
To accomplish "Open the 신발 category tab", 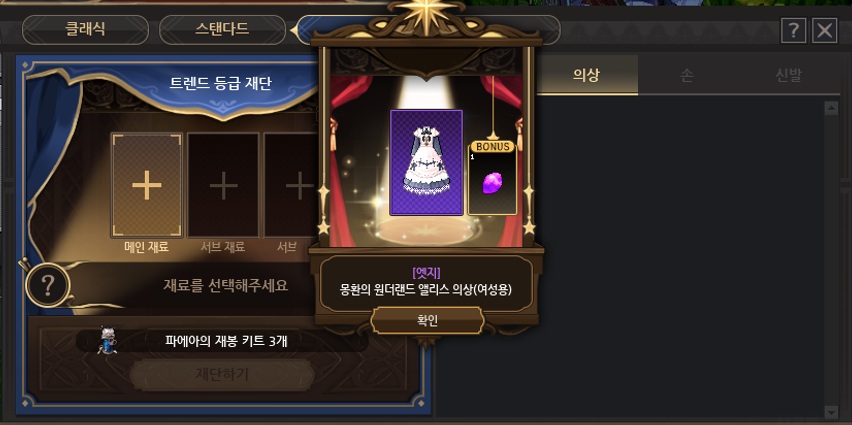I will pyautogui.click(x=788, y=76).
